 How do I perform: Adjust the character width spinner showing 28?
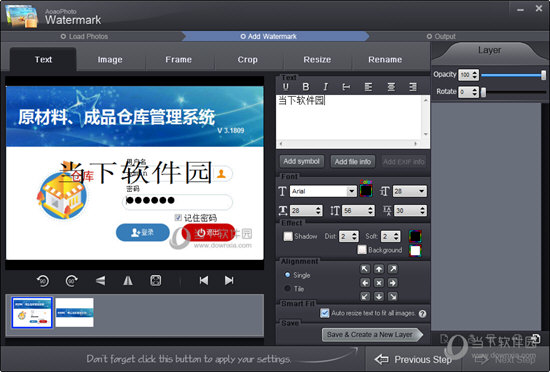coord(306,210)
